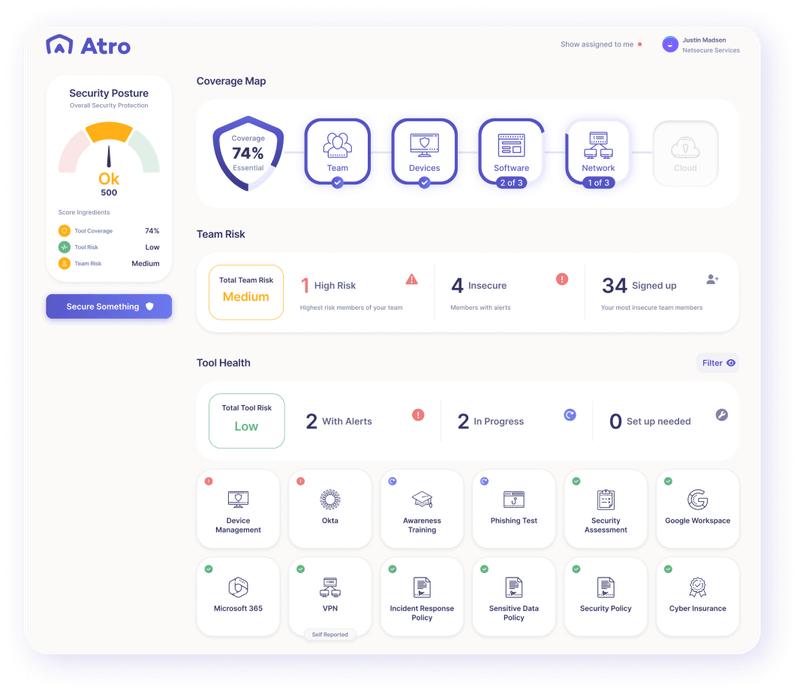This screenshot has height=693, width=800.
Task: Click the red alert badge on Device Management
Action: point(209,480)
